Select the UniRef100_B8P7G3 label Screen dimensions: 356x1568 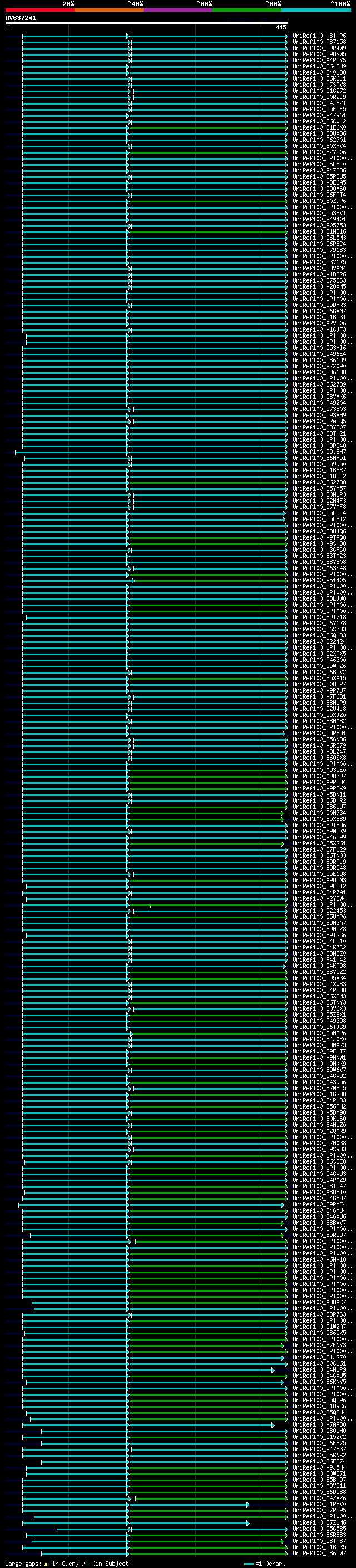pyautogui.click(x=319, y=1315)
